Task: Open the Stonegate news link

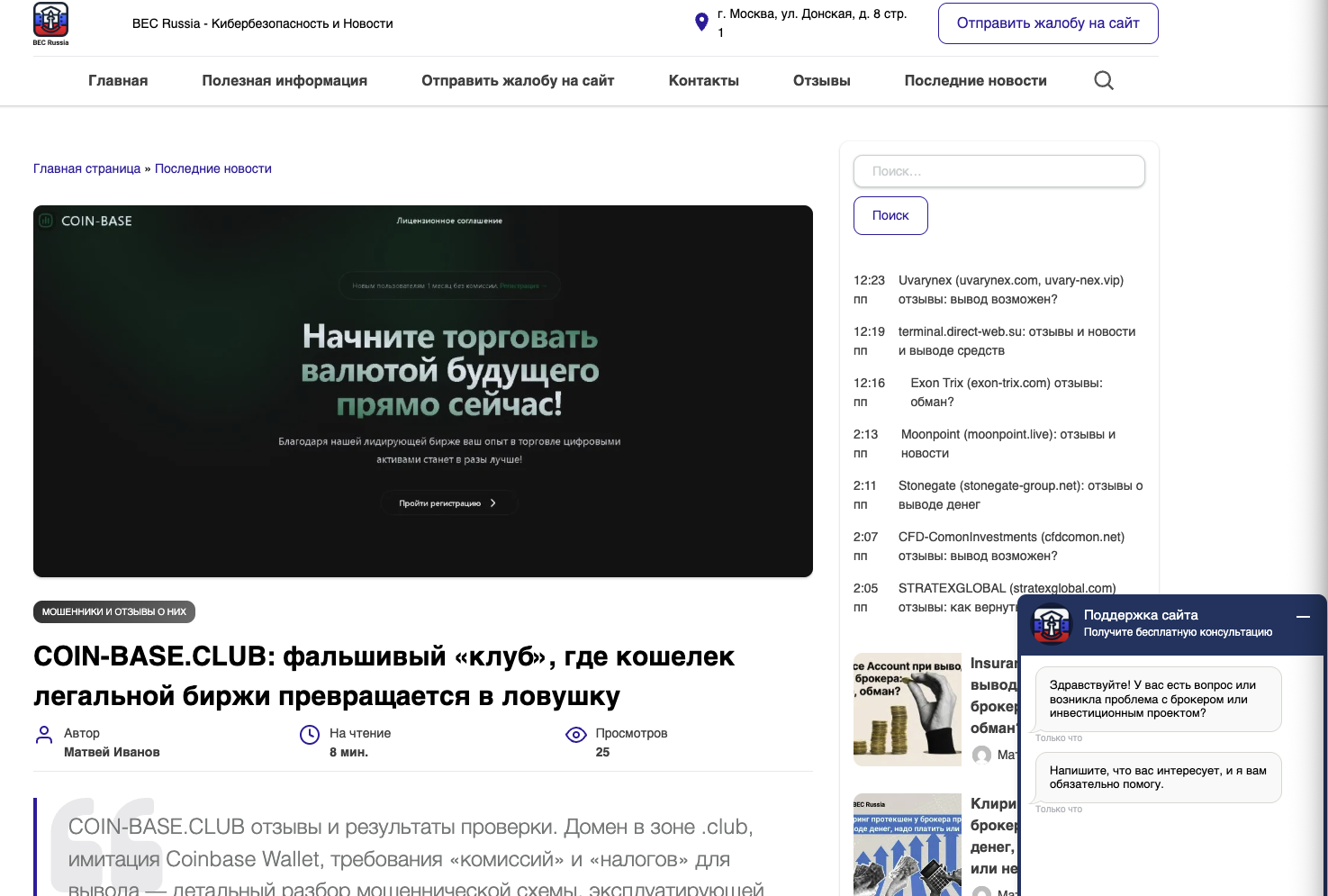Action: 1021,495
